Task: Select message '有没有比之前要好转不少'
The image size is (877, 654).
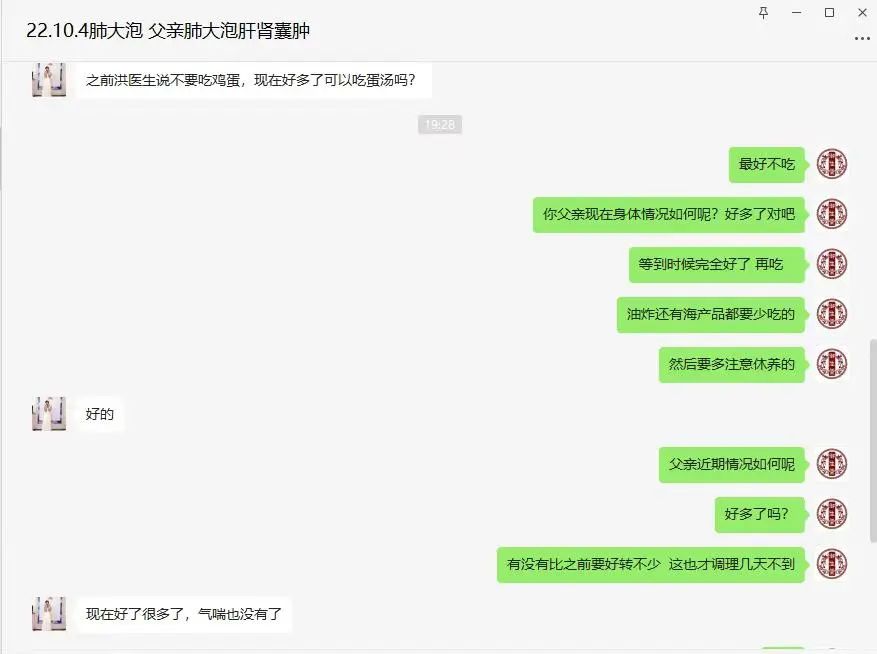Action: (x=650, y=564)
